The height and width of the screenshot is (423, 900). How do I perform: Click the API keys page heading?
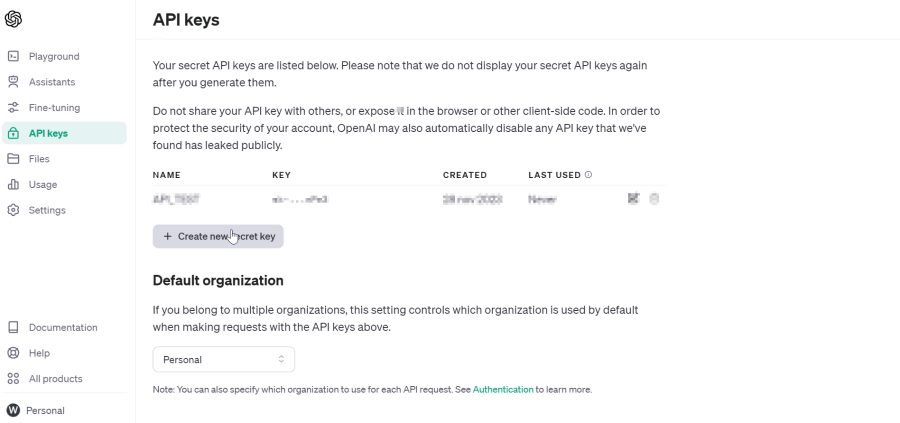pyautogui.click(x=186, y=20)
